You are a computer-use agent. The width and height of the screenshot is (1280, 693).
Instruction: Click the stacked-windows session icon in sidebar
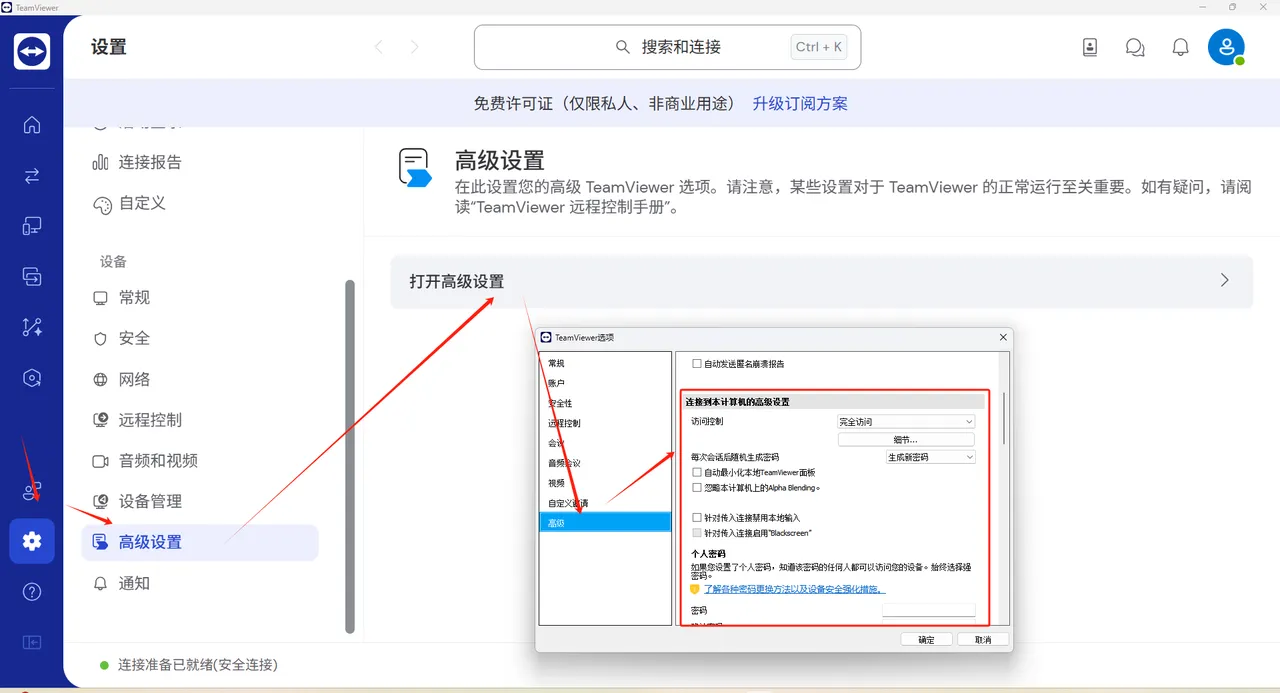(32, 277)
